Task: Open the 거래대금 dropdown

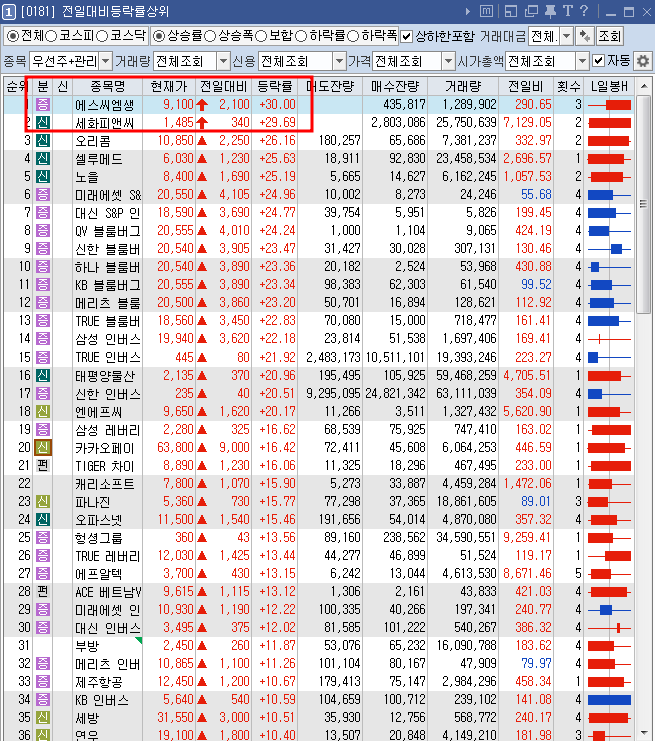Action: [x=566, y=36]
